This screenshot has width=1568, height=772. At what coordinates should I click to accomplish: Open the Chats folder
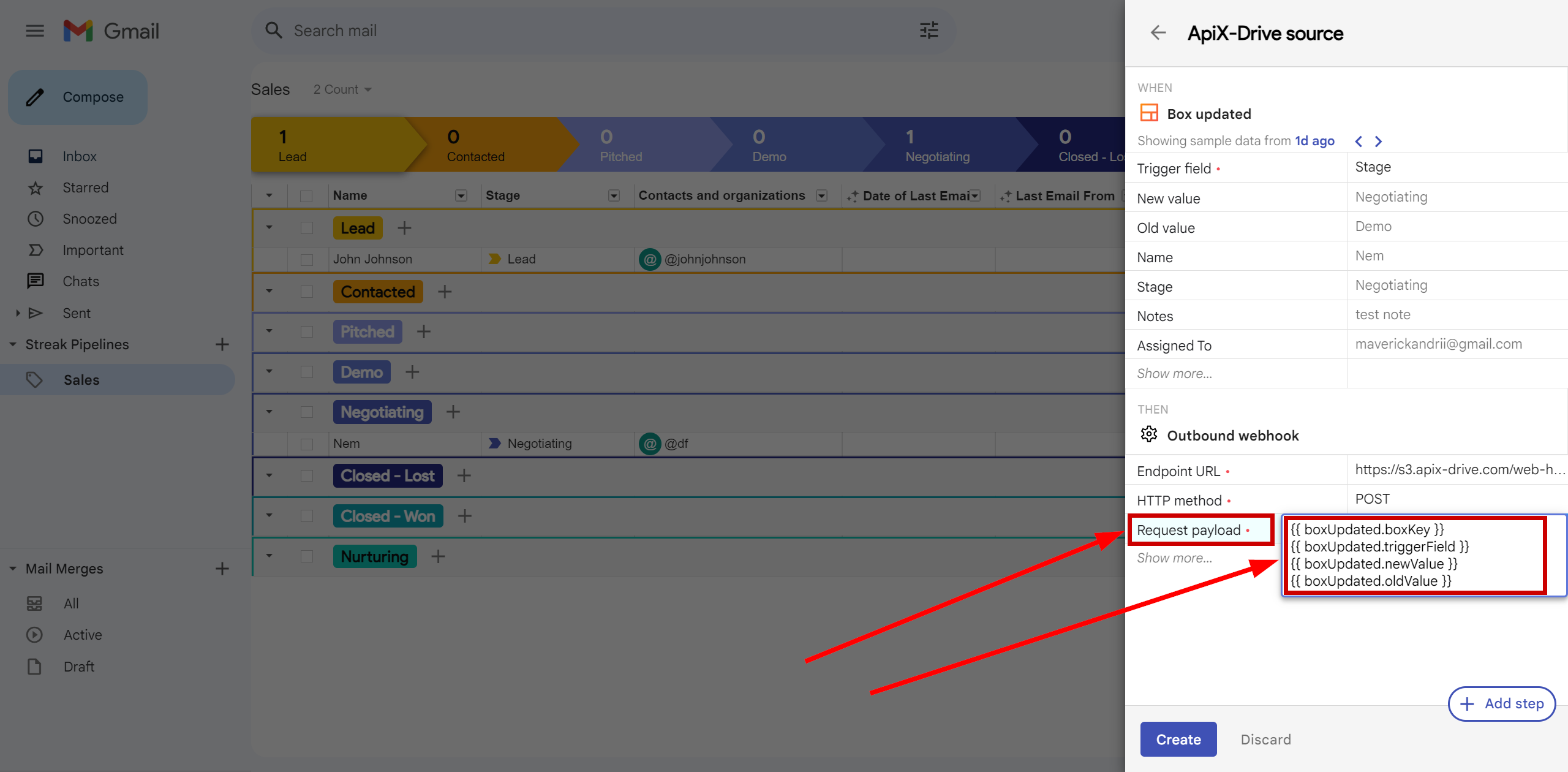click(81, 281)
